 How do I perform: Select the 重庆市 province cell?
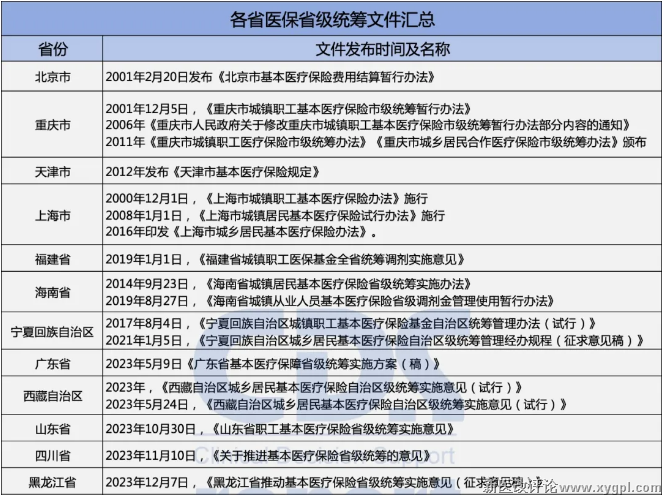pyautogui.click(x=52, y=125)
